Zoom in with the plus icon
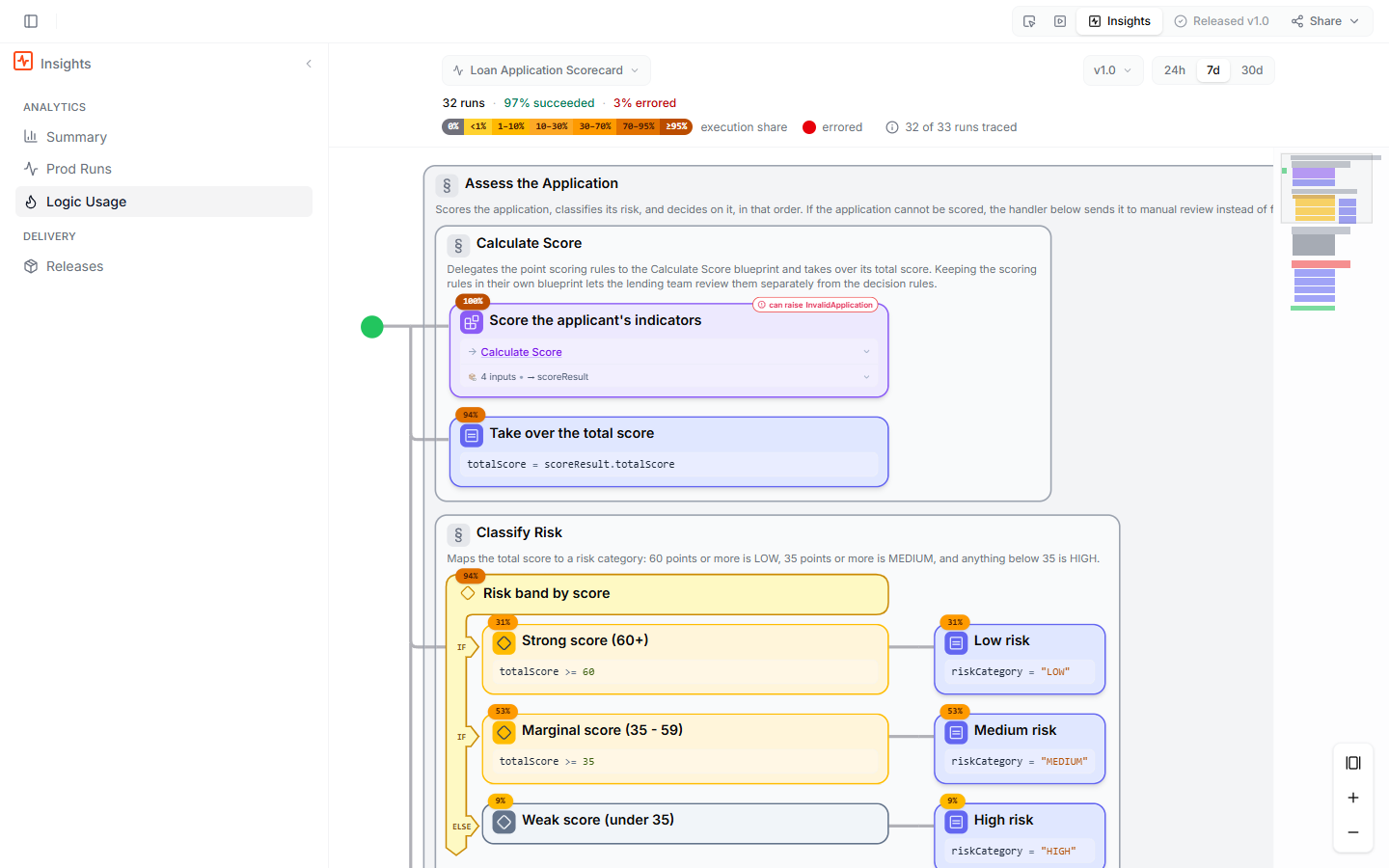 click(1353, 798)
